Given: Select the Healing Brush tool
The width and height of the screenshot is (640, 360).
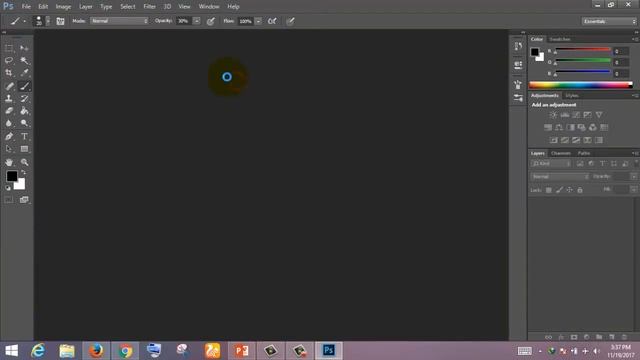Looking at the screenshot, I should point(9,86).
